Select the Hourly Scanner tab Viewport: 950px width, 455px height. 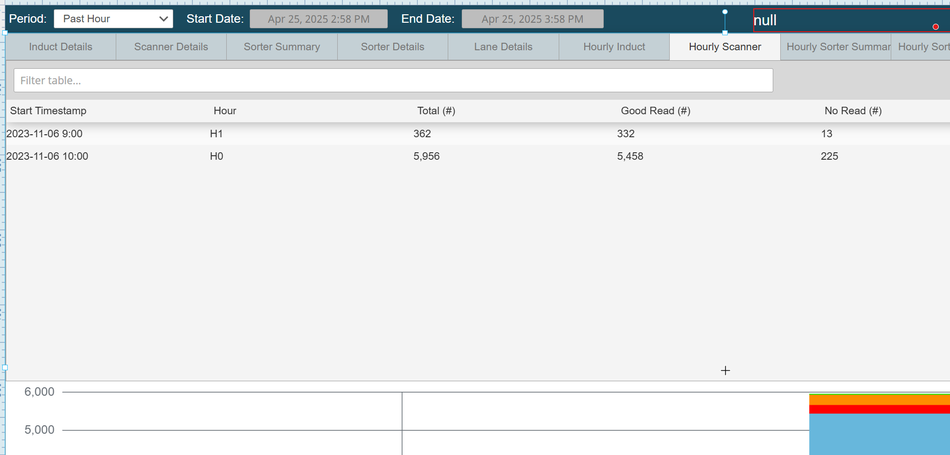click(x=725, y=47)
